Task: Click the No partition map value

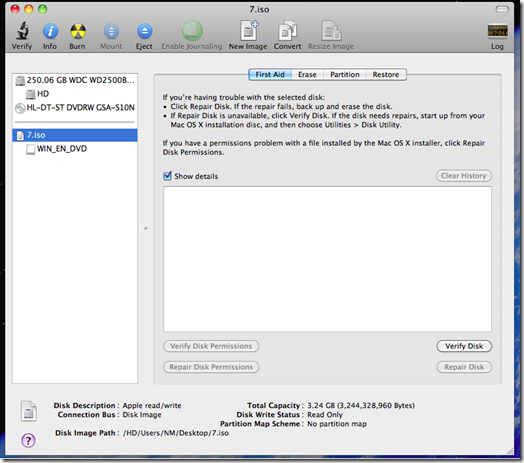Action: pyautogui.click(x=337, y=424)
